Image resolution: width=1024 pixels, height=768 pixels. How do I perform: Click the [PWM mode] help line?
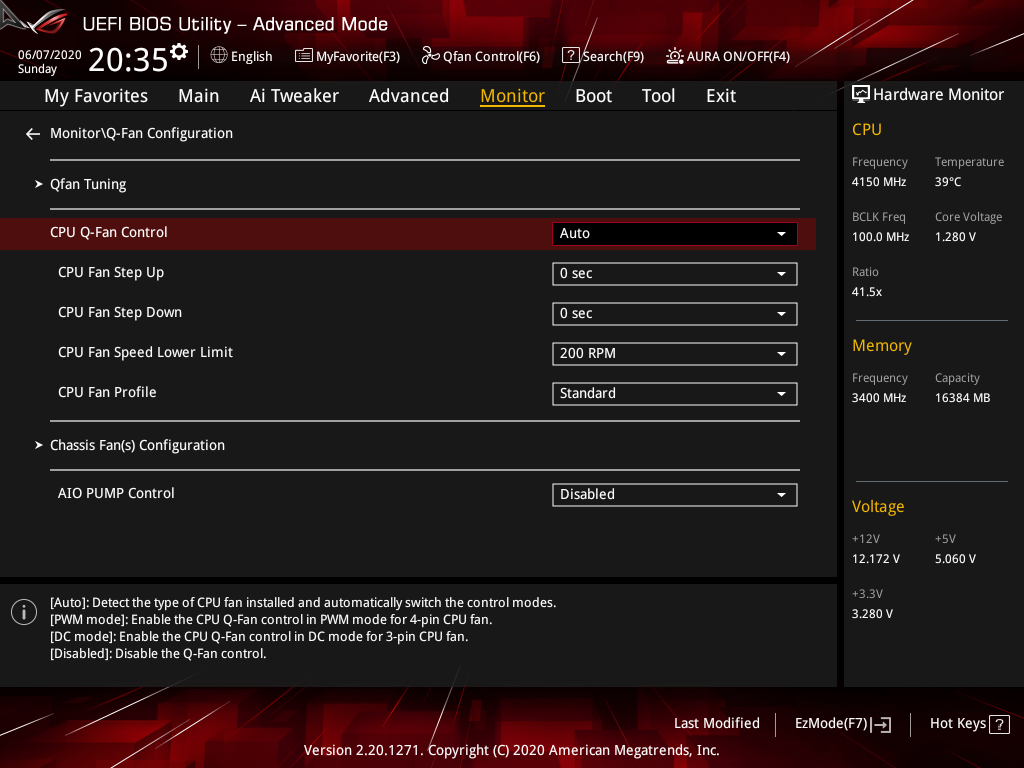(x=271, y=620)
